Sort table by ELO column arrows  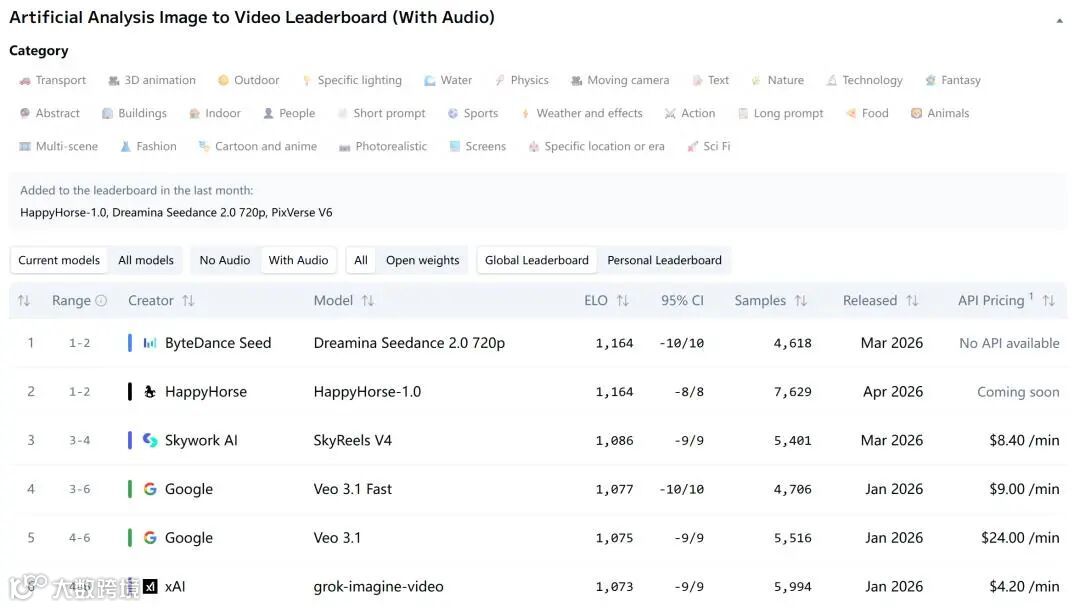pos(622,300)
